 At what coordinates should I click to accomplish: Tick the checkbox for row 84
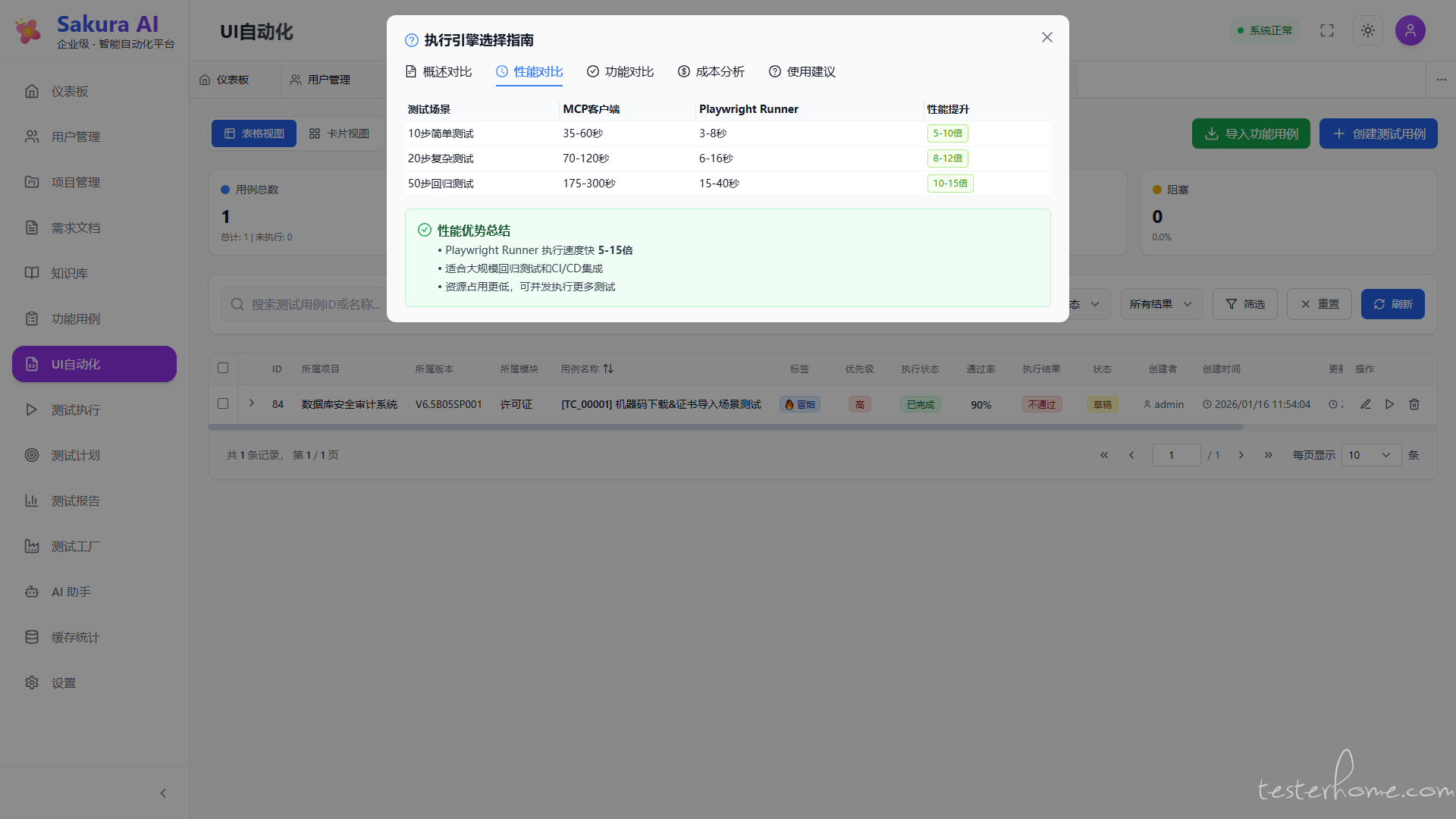coord(223,403)
